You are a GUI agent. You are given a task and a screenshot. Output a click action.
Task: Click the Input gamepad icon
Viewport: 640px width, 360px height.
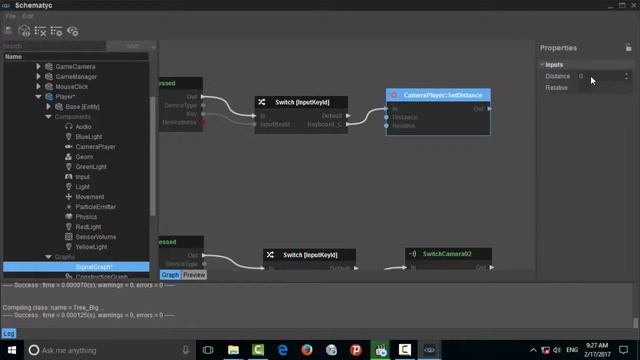tap(69, 177)
